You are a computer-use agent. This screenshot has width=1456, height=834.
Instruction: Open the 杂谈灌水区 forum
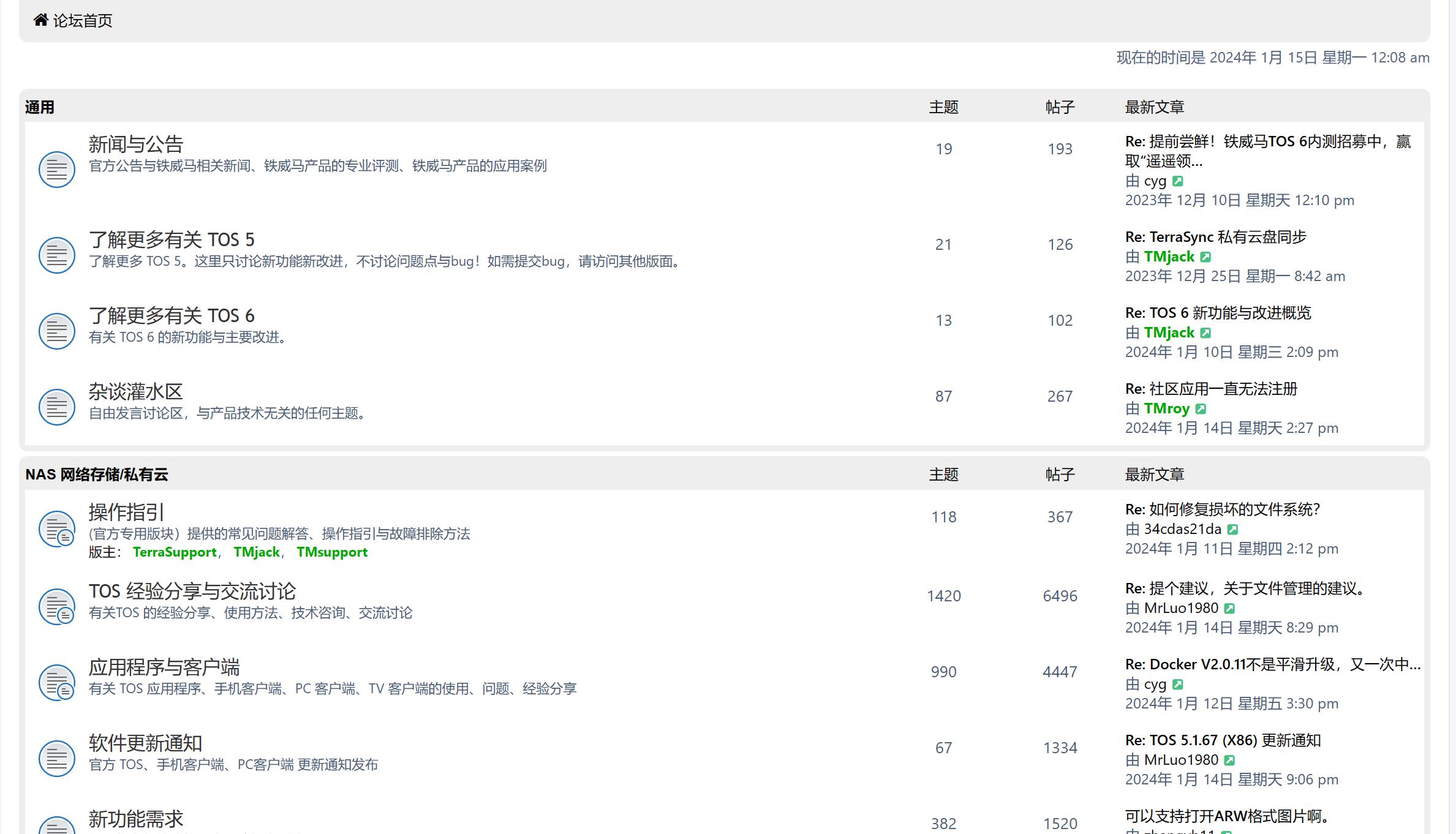136,391
